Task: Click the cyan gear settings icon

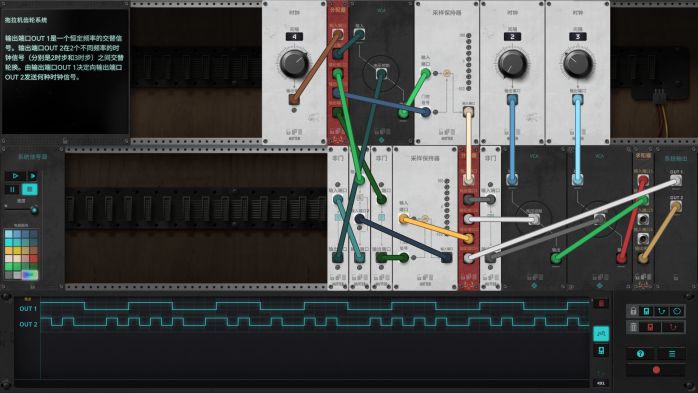Action: (x=677, y=311)
